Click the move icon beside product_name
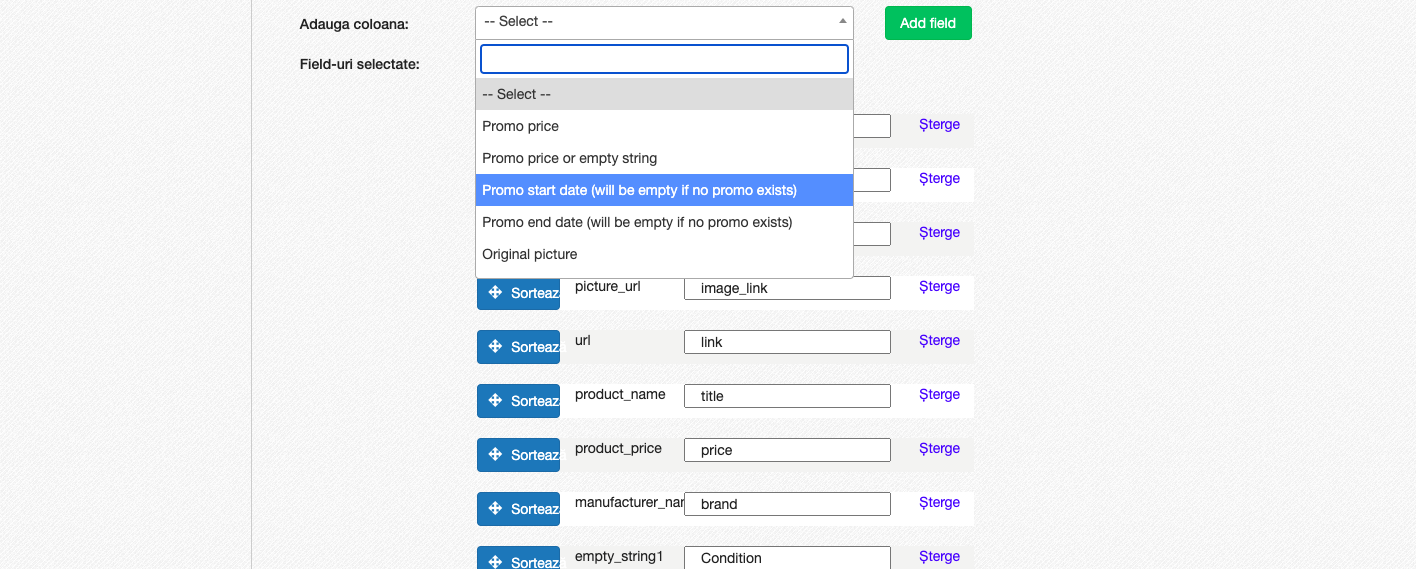The width and height of the screenshot is (1416, 569). (495, 401)
